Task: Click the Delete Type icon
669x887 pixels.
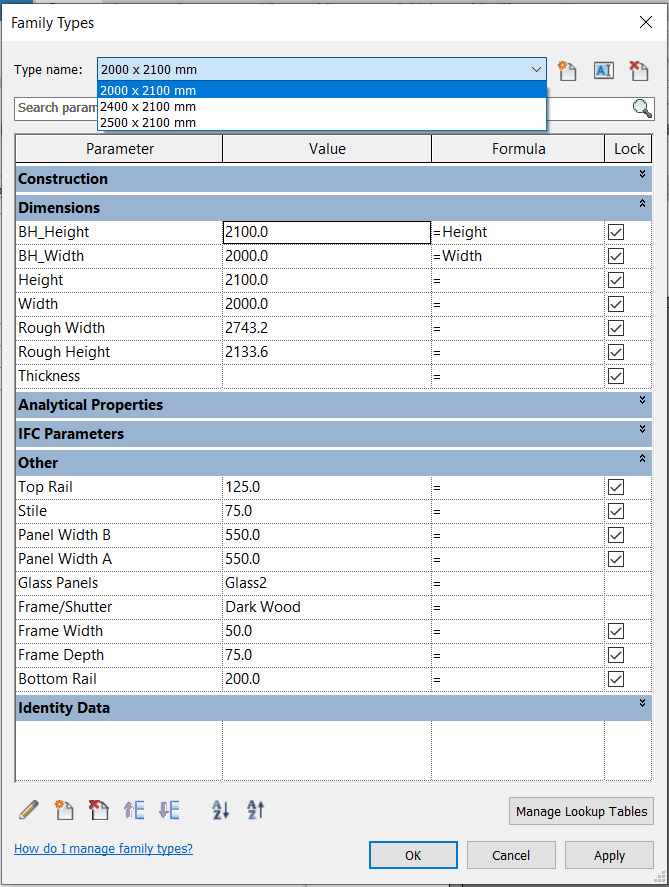Action: (x=638, y=70)
